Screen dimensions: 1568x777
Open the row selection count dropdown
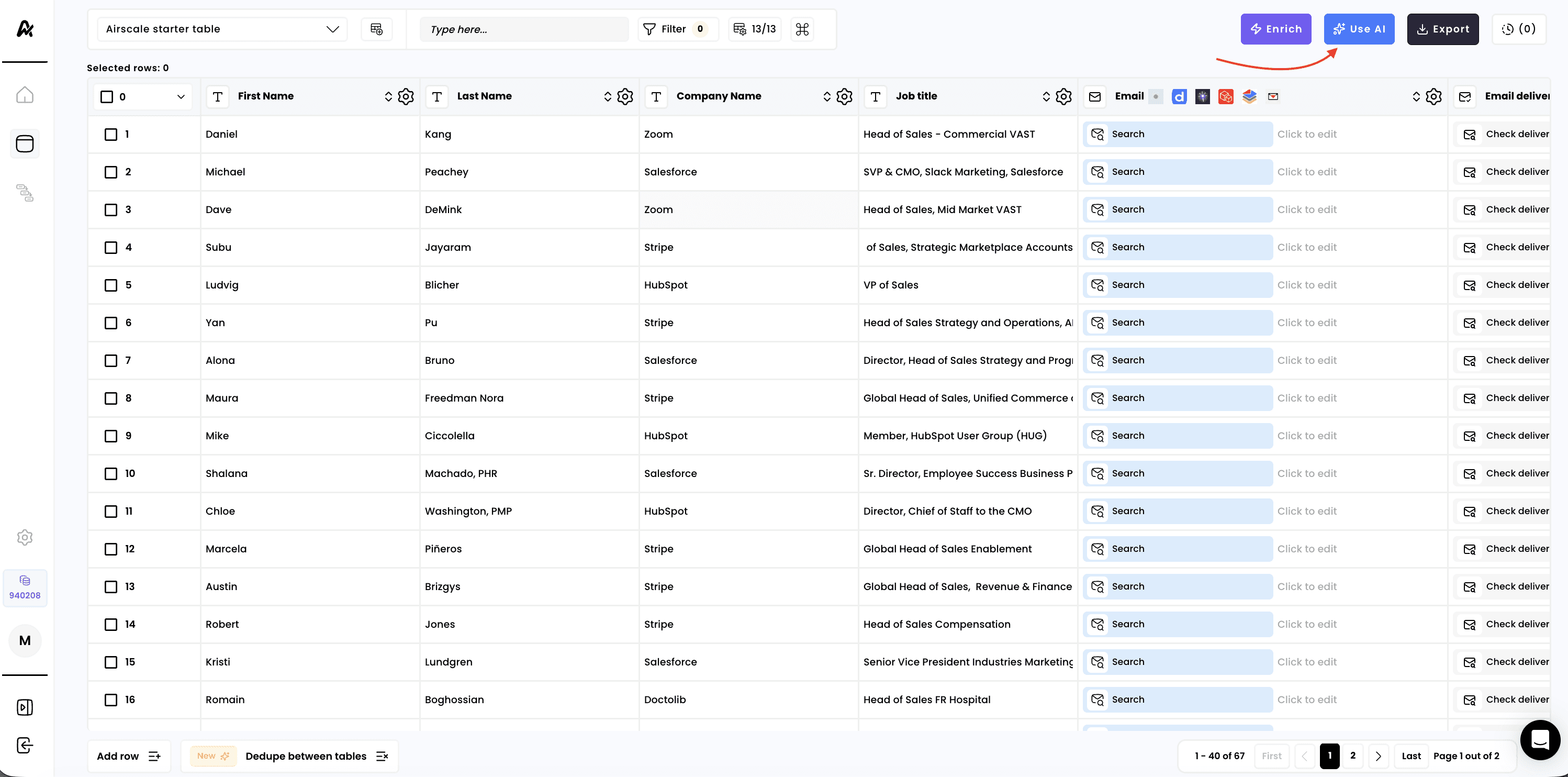coord(180,97)
